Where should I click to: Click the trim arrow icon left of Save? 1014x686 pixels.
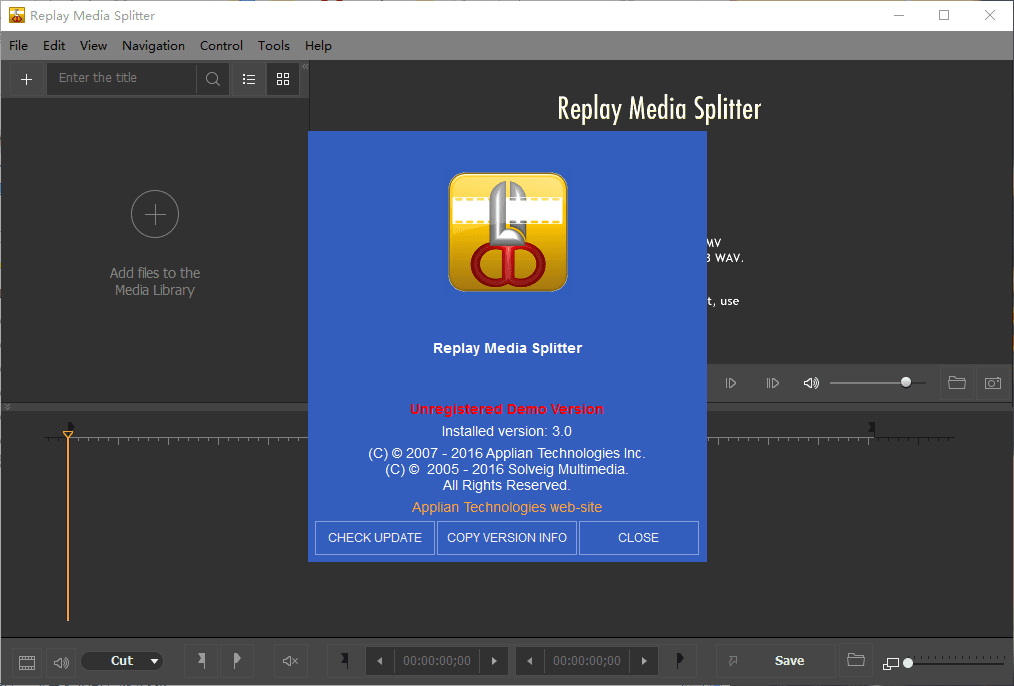pos(733,661)
